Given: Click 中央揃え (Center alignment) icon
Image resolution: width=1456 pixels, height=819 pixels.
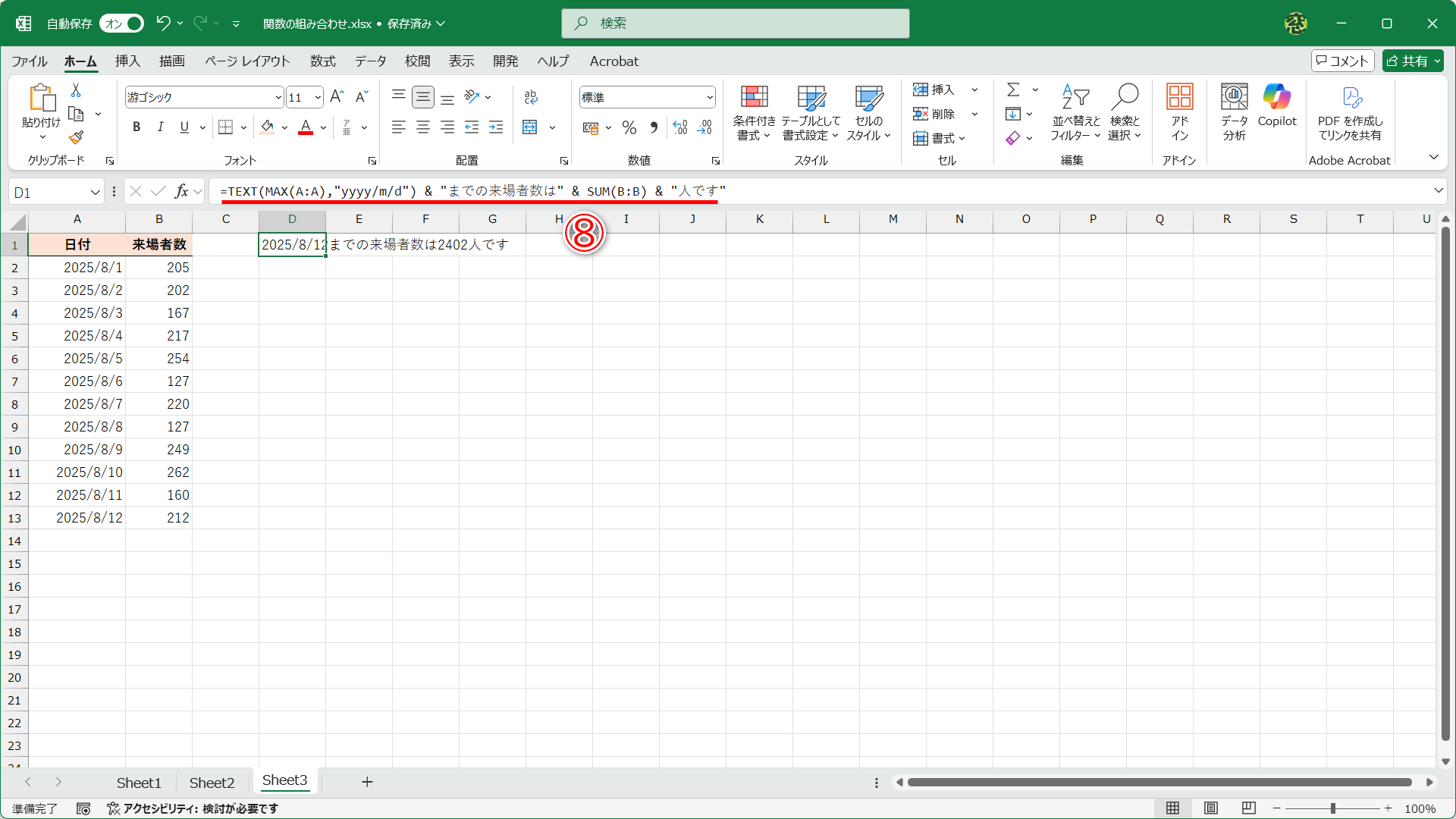Looking at the screenshot, I should pos(423,127).
